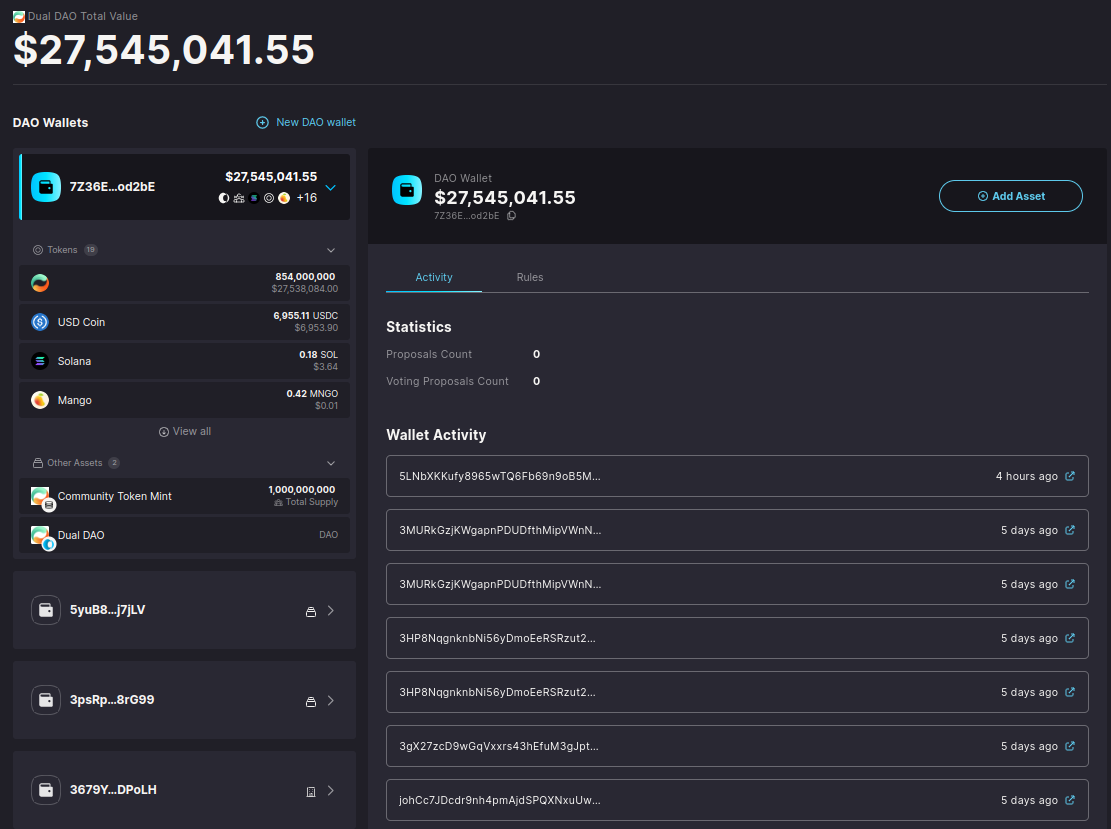The width and height of the screenshot is (1111, 829).
Task: Click the 5yuB8...j7jLV wallet icon
Action: [x=46, y=610]
